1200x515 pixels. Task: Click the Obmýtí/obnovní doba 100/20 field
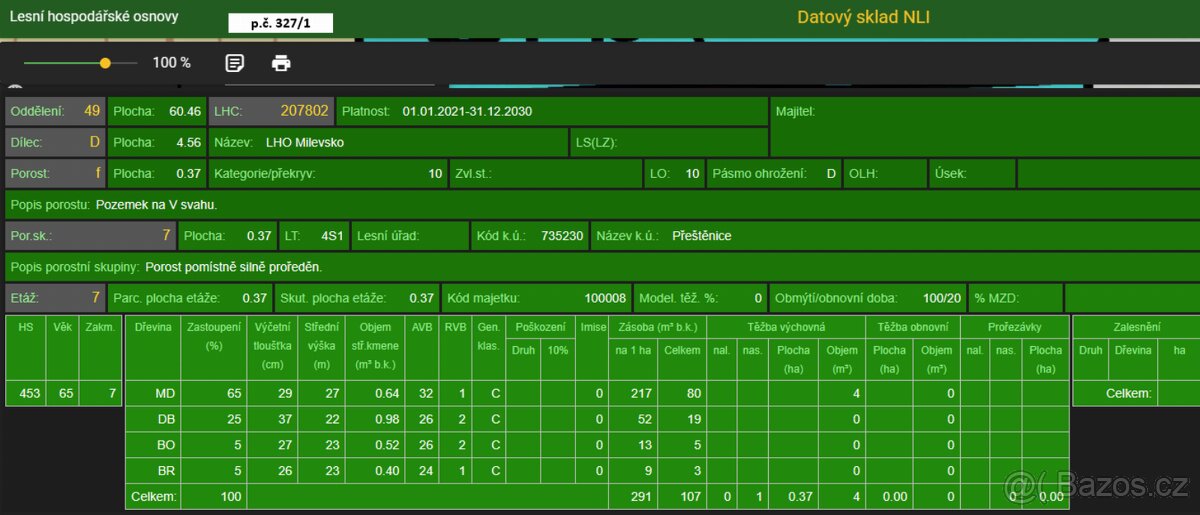868,298
